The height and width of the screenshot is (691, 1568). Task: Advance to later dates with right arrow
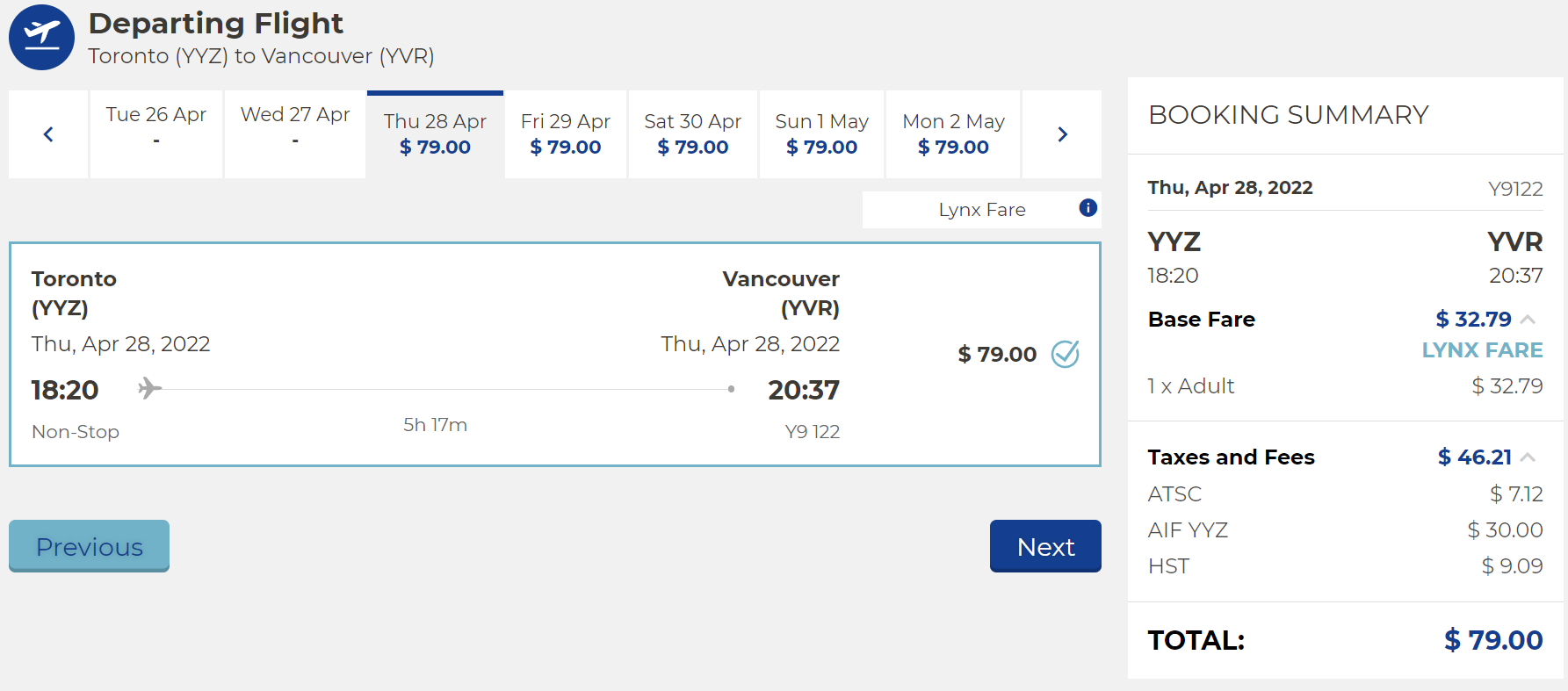click(1062, 134)
